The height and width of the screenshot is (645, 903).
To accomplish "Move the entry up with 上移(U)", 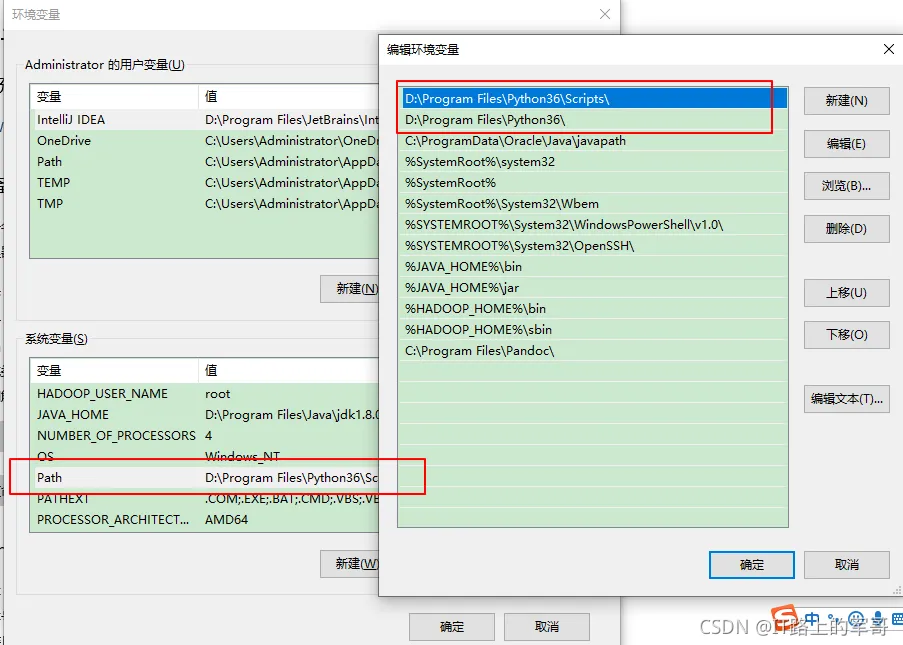I will tap(846, 293).
